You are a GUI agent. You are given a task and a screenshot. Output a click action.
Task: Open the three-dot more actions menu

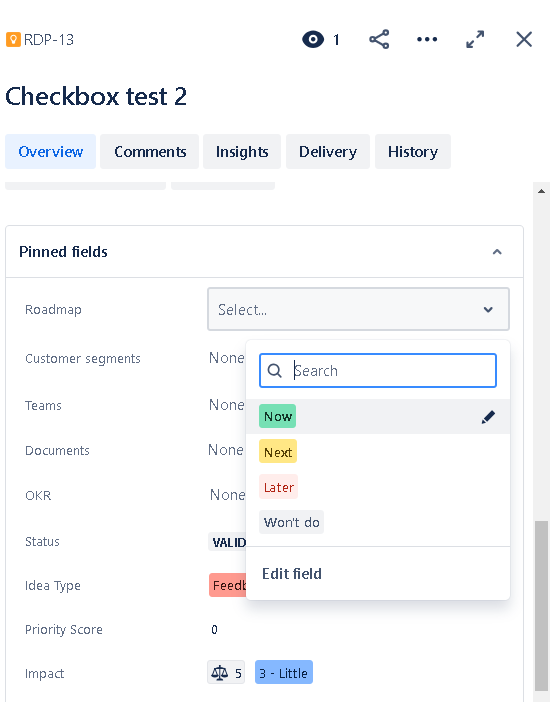427,39
